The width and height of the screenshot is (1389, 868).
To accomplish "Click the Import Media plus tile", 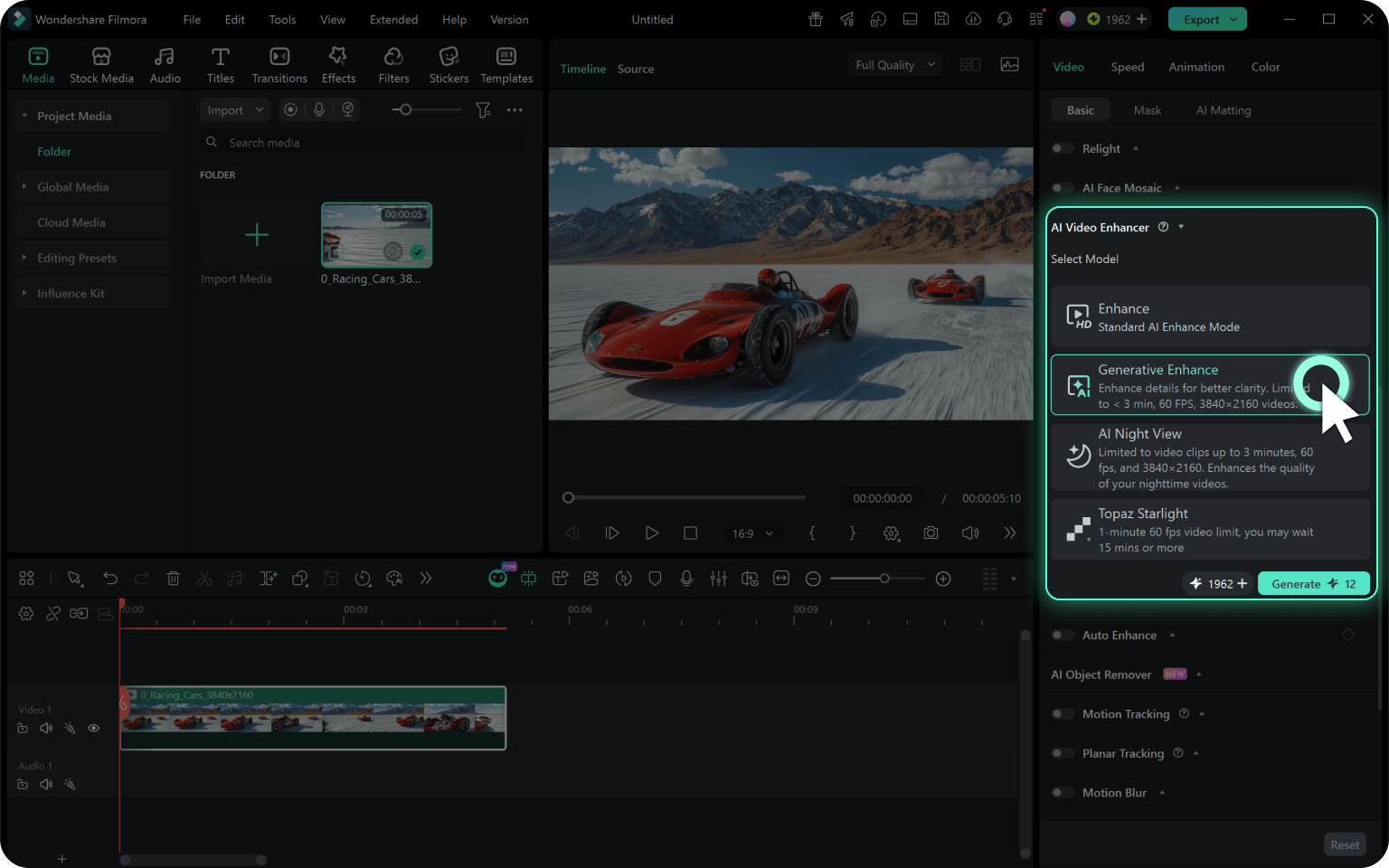I will pos(257,235).
